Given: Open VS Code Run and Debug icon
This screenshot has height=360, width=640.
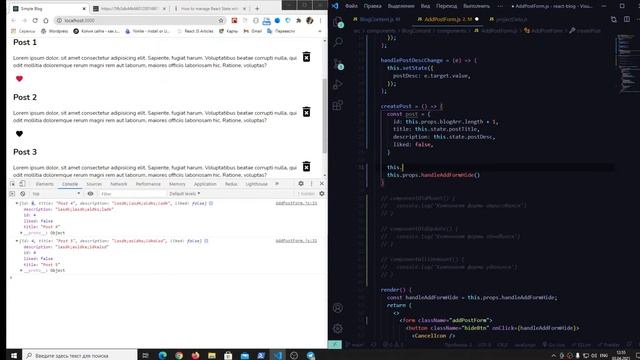Looking at the screenshot, I should pos(338,84).
